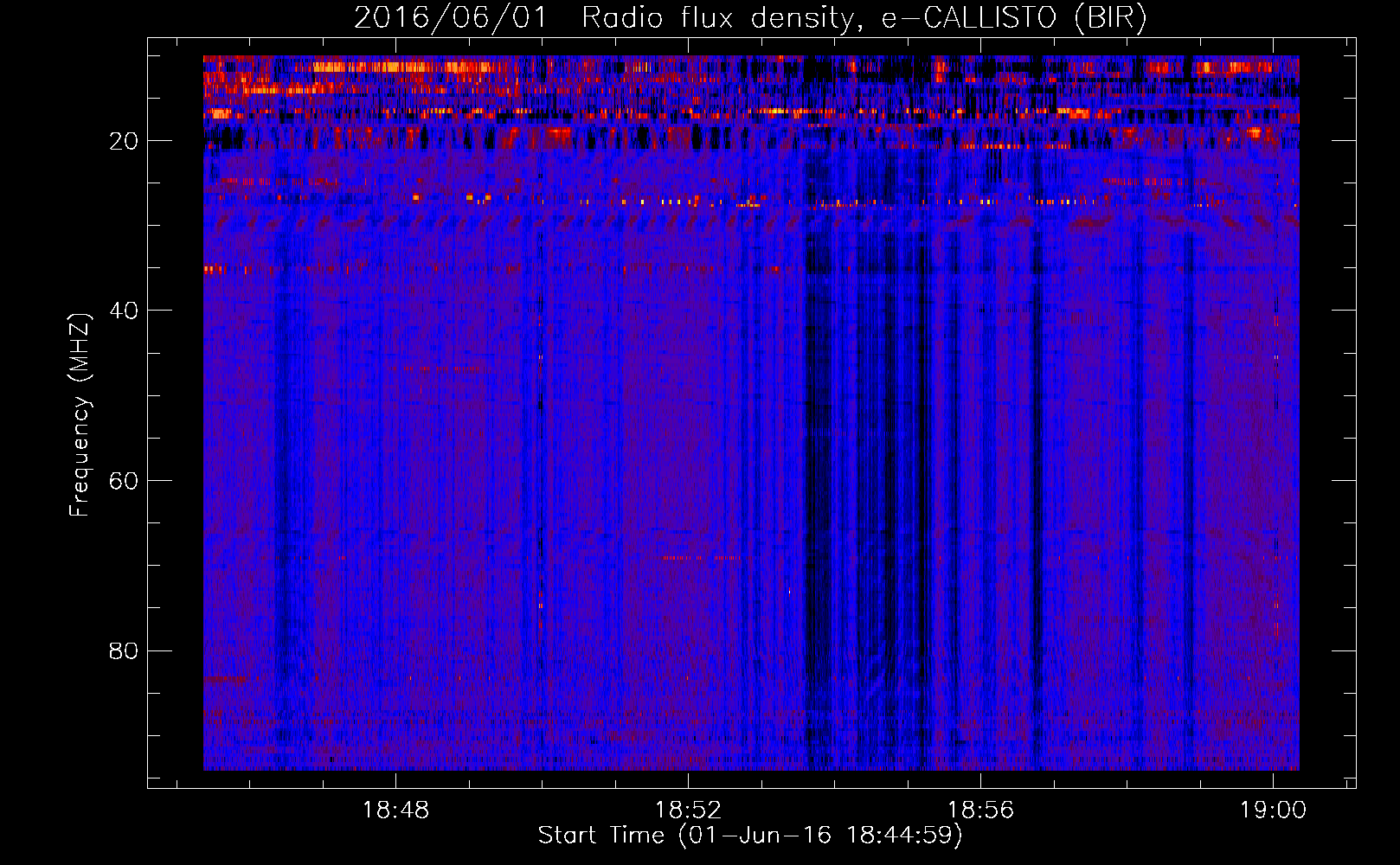
Task: Select the 18:52 time tick label
Action: [688, 811]
